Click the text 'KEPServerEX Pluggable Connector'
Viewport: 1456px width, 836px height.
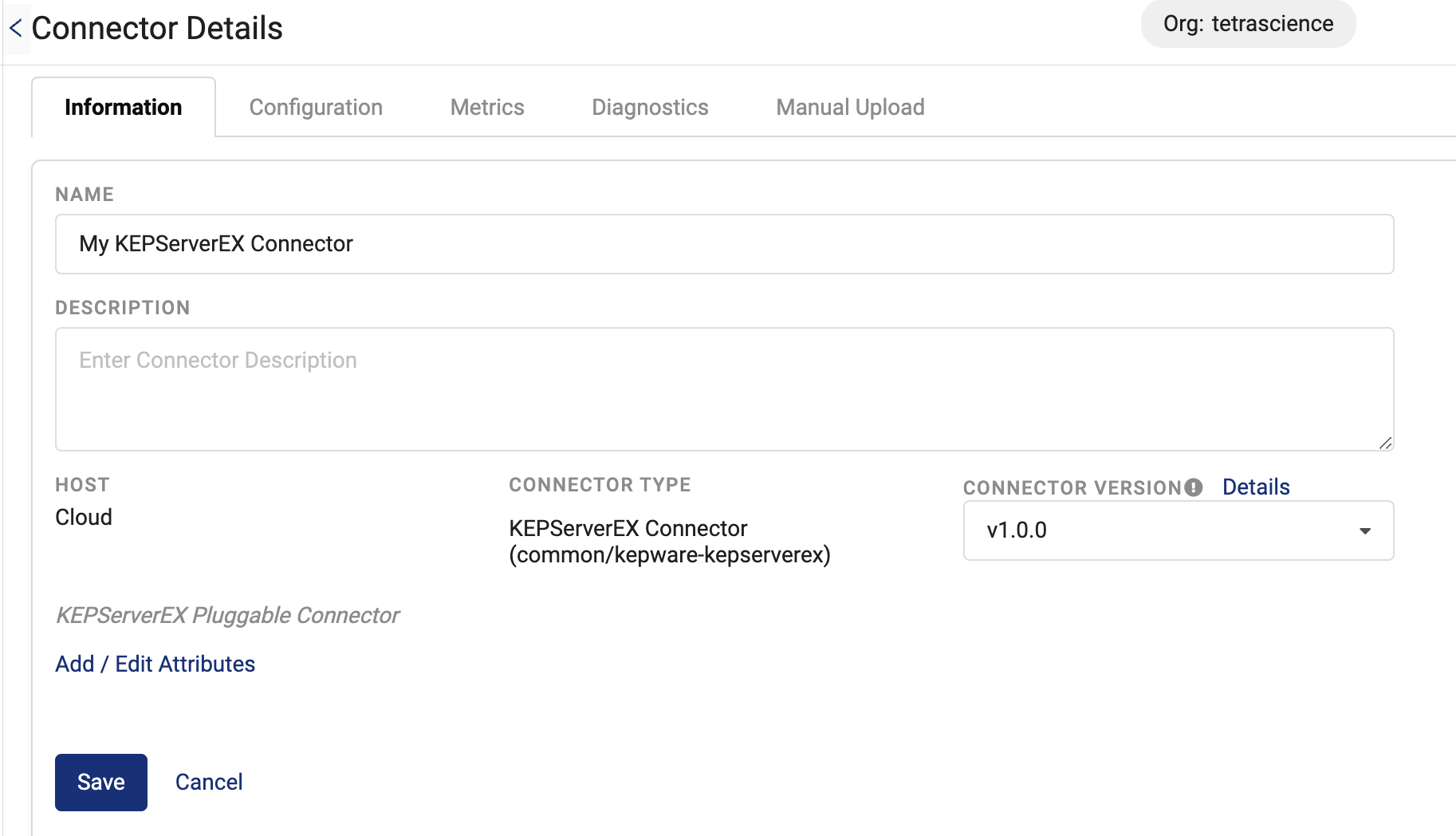[227, 615]
